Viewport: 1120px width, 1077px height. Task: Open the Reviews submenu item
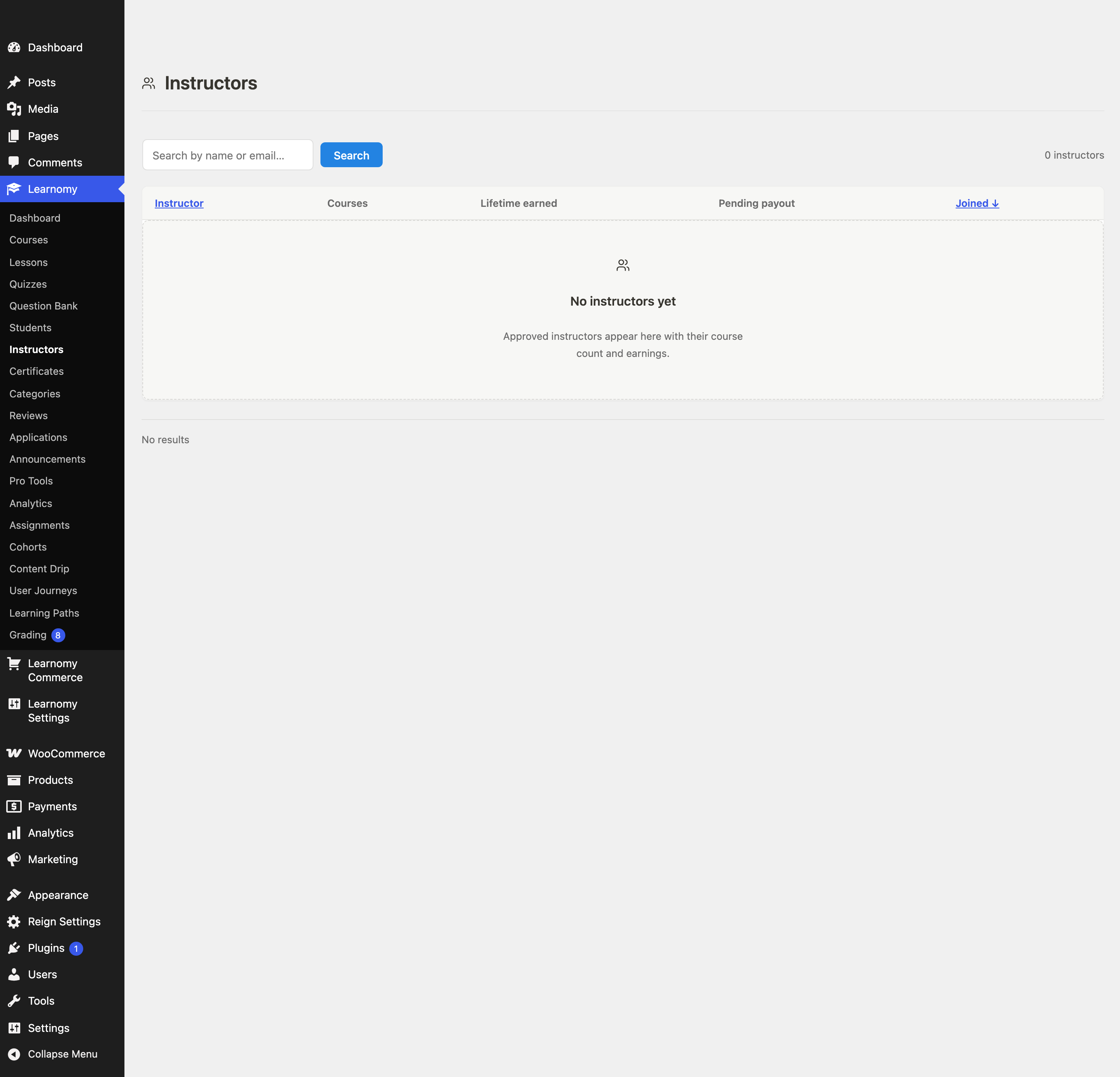tap(28, 415)
